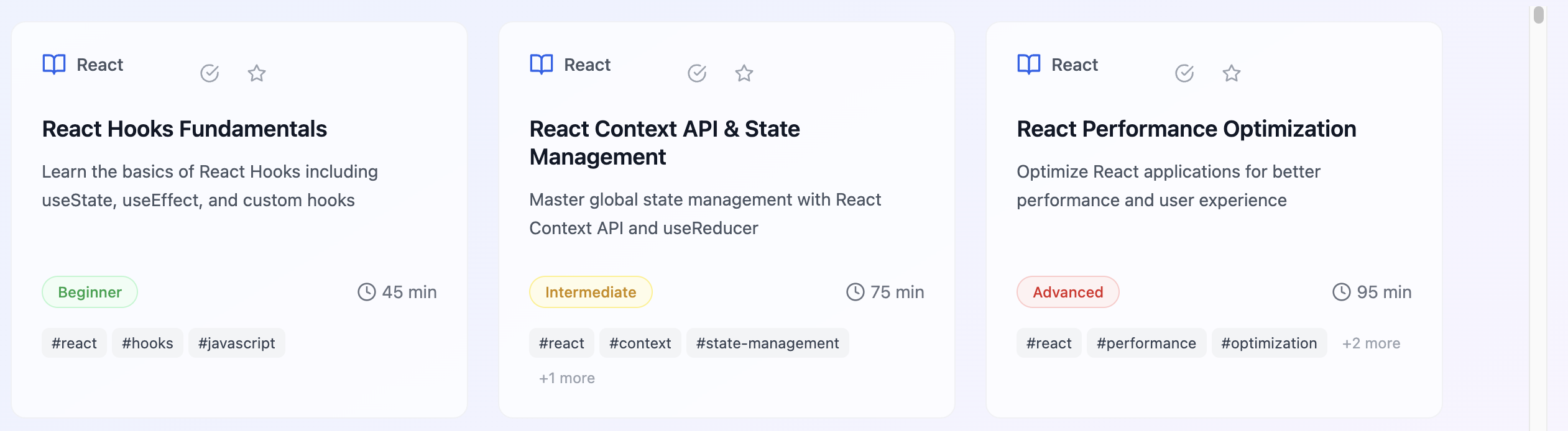The image size is (1568, 431).
Task: Select the #state-management tag
Action: 767,343
